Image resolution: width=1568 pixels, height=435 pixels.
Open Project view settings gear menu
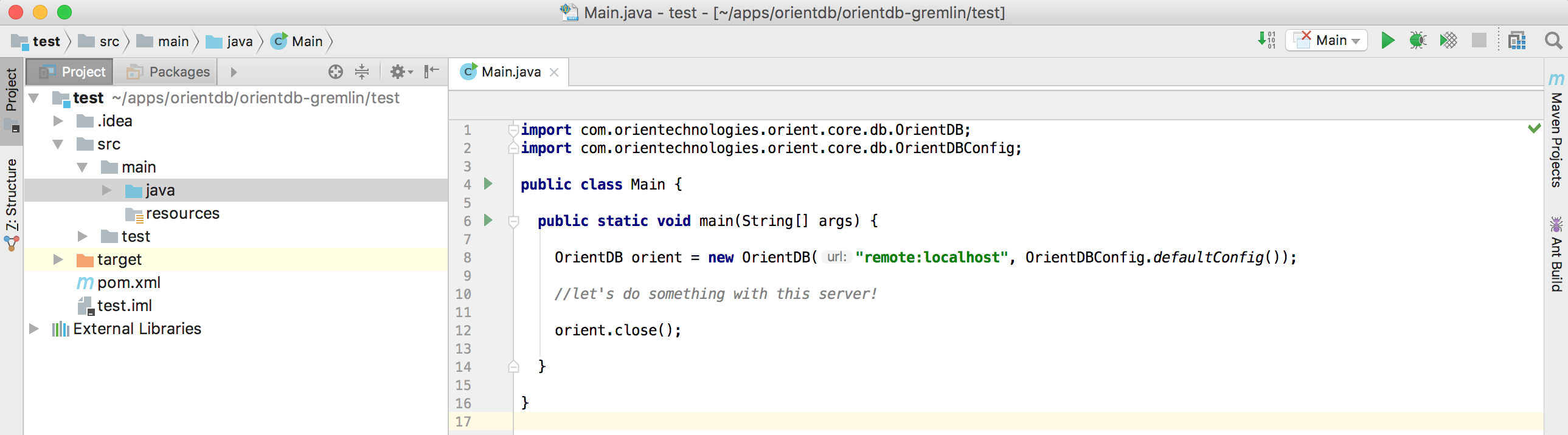pyautogui.click(x=400, y=72)
